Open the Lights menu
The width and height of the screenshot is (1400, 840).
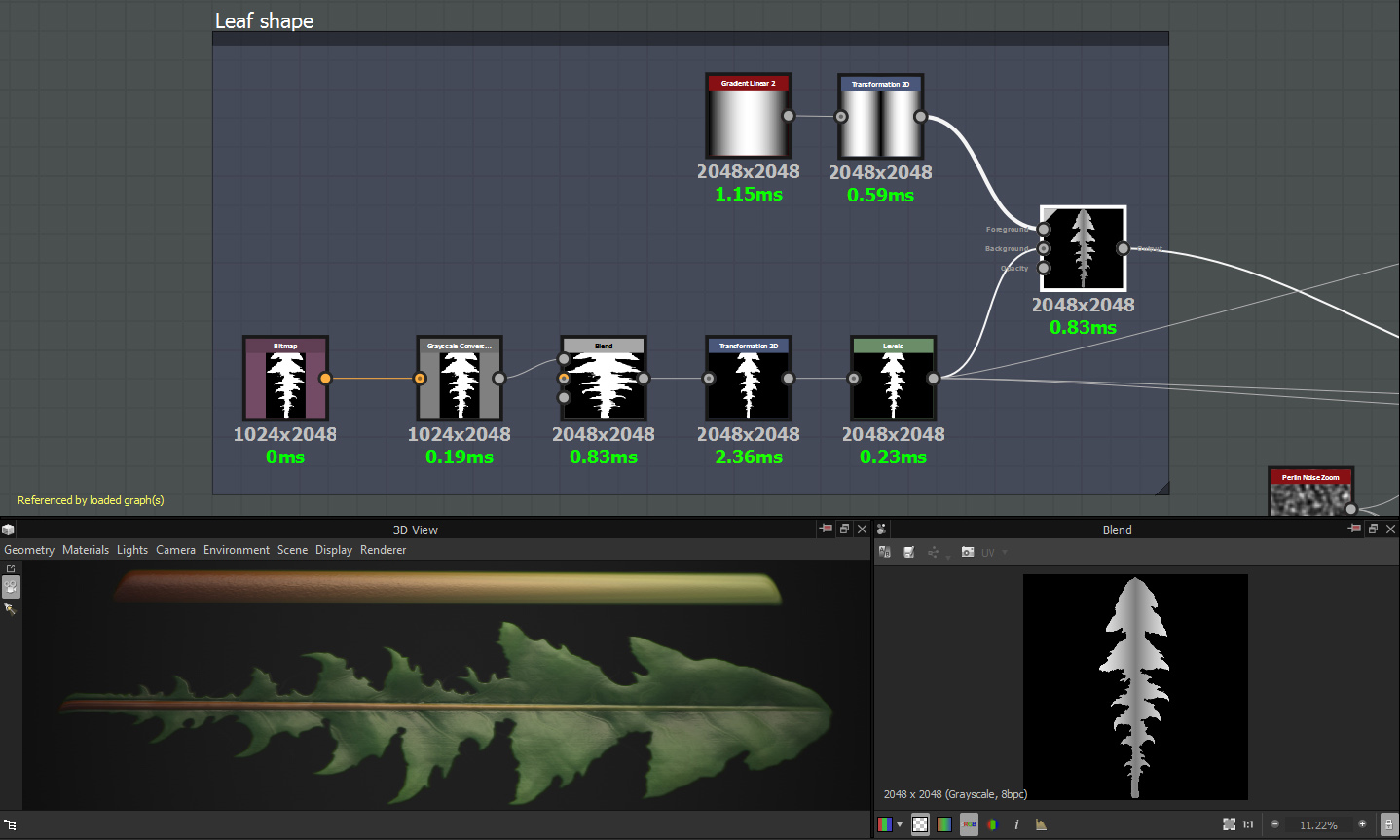(132, 550)
